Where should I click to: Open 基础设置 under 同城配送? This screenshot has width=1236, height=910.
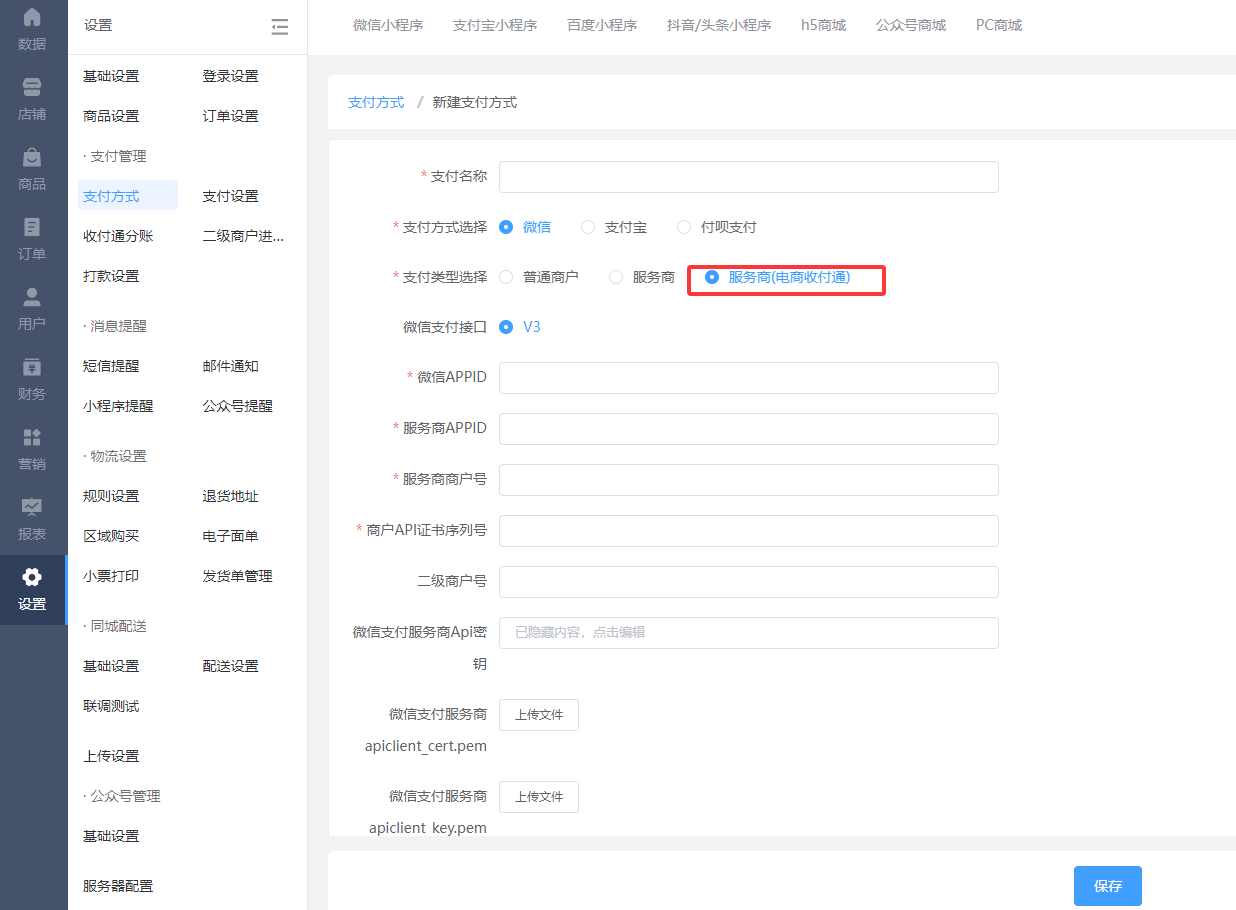111,666
